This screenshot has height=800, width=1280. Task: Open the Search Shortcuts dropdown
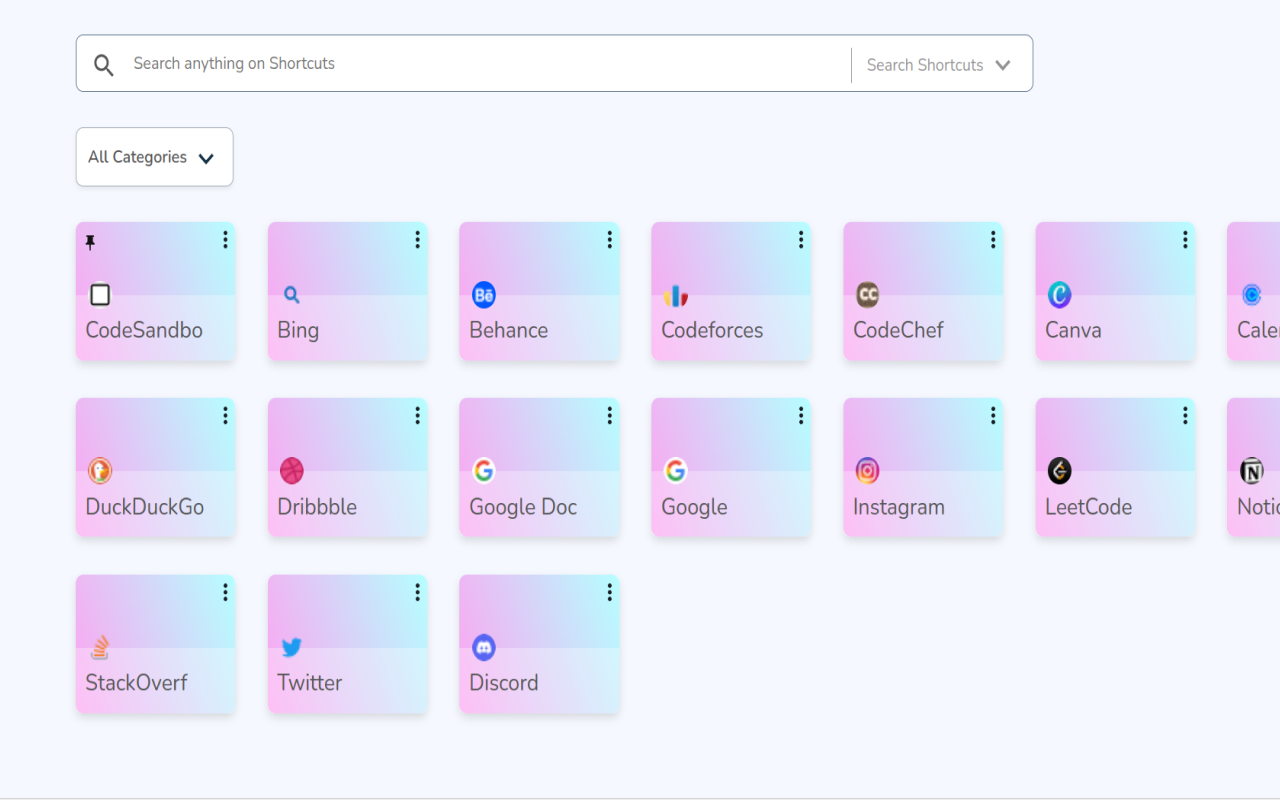pyautogui.click(x=938, y=64)
